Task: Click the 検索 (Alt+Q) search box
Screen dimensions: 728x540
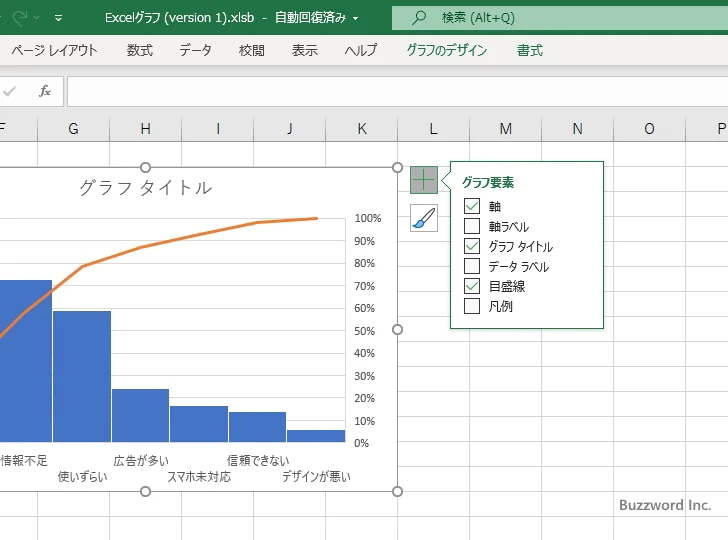Action: 560,18
